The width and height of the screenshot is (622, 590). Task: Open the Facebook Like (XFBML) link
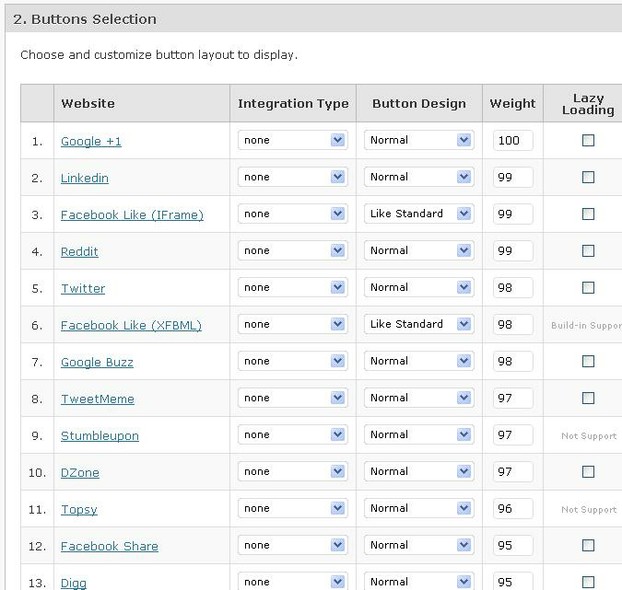tap(131, 325)
